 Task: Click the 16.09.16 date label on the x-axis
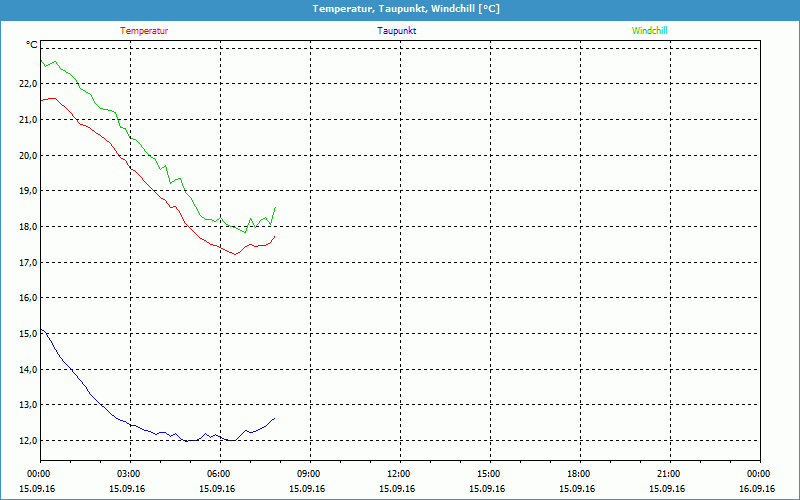coord(759,489)
